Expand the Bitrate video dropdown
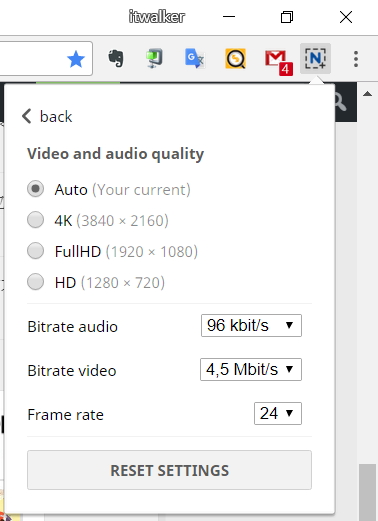378x521 pixels. point(251,369)
